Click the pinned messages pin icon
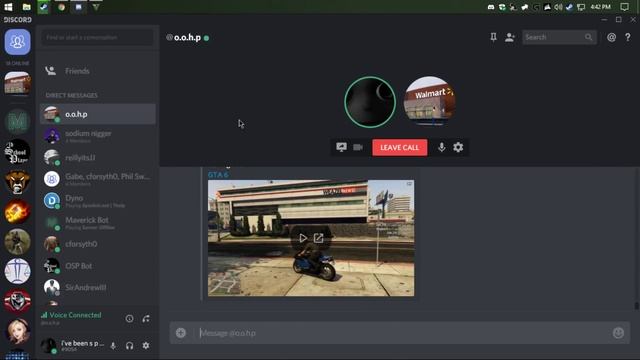The height and width of the screenshot is (360, 640). pos(493,37)
